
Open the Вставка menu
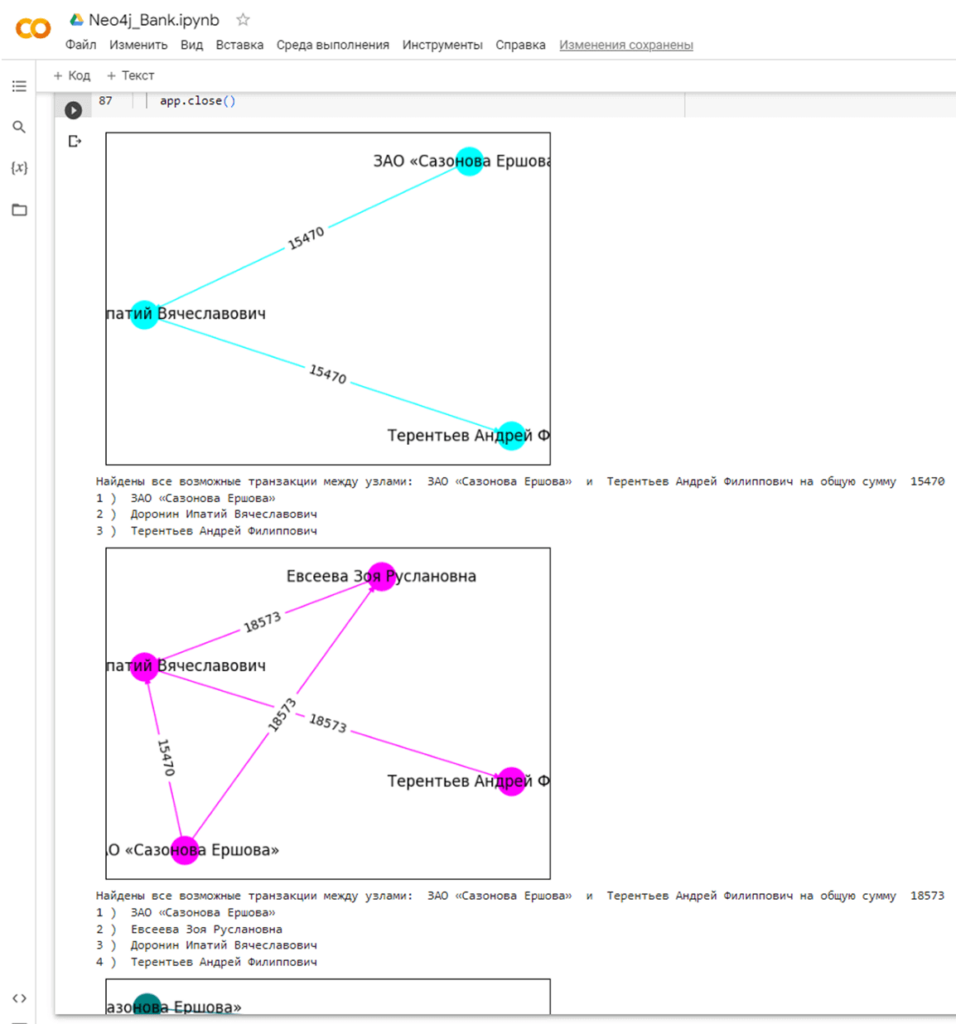coord(239,45)
